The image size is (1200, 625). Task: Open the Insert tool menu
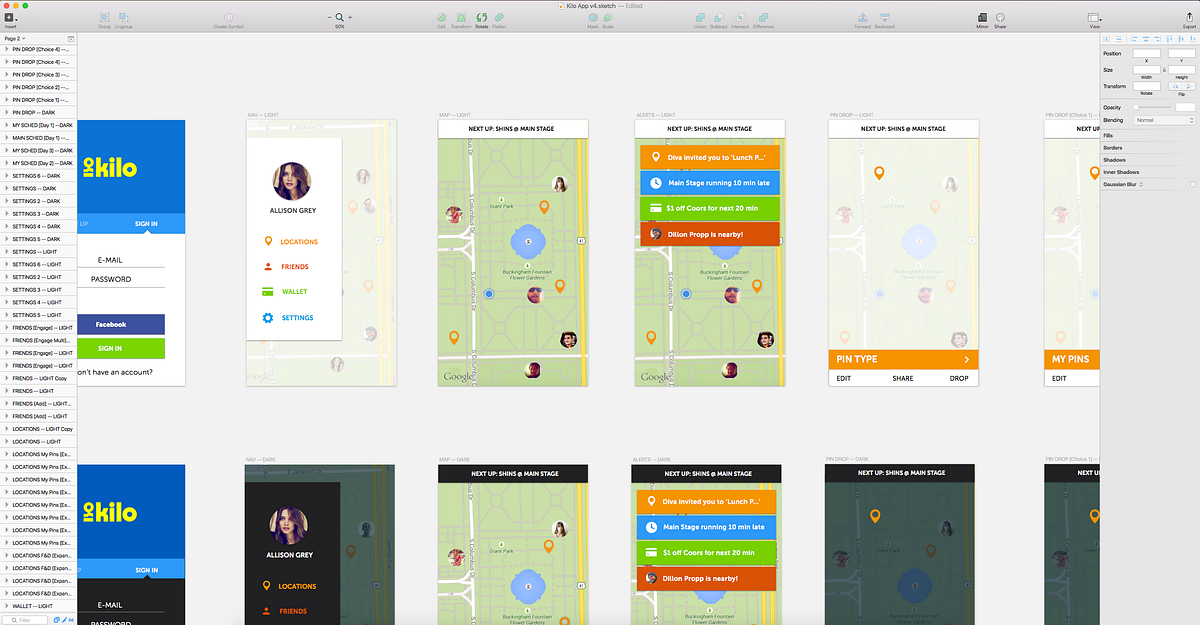pyautogui.click(x=11, y=18)
